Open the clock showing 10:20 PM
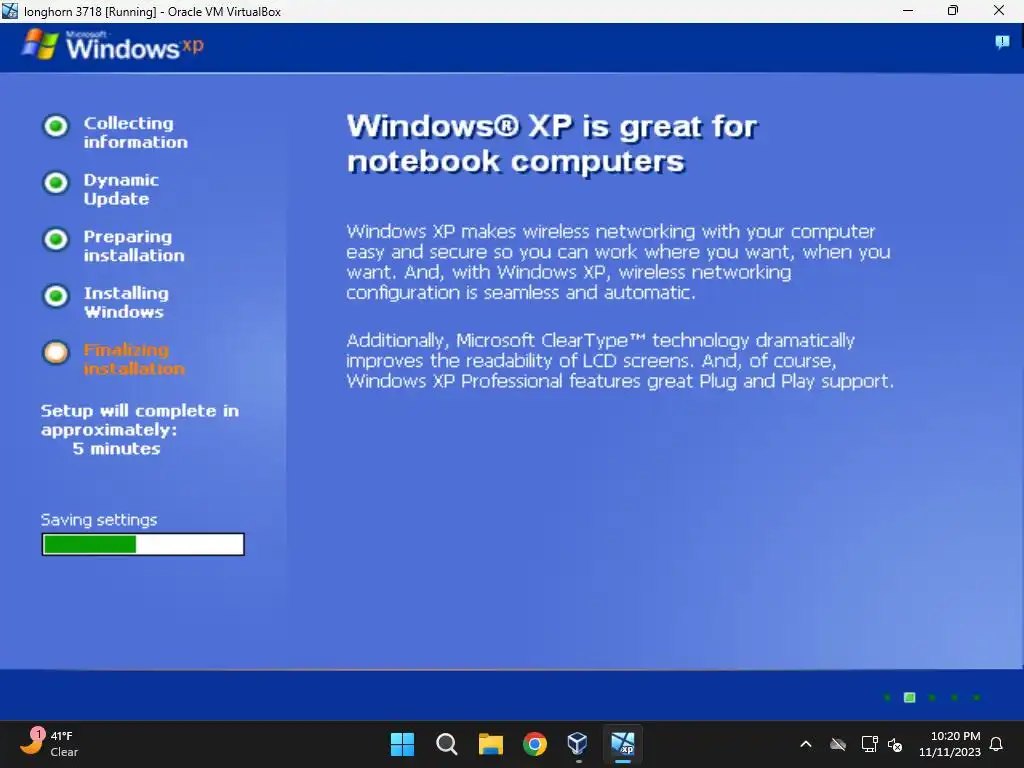This screenshot has width=1024, height=768. (x=950, y=744)
